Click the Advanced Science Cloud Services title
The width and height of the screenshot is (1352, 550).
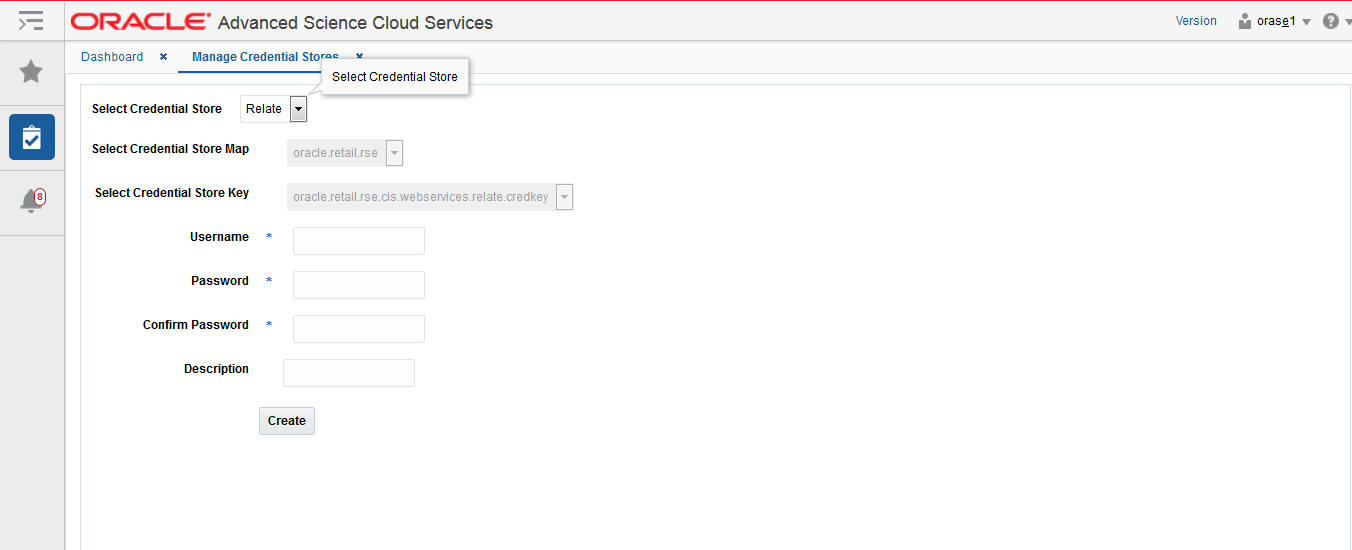click(x=355, y=22)
